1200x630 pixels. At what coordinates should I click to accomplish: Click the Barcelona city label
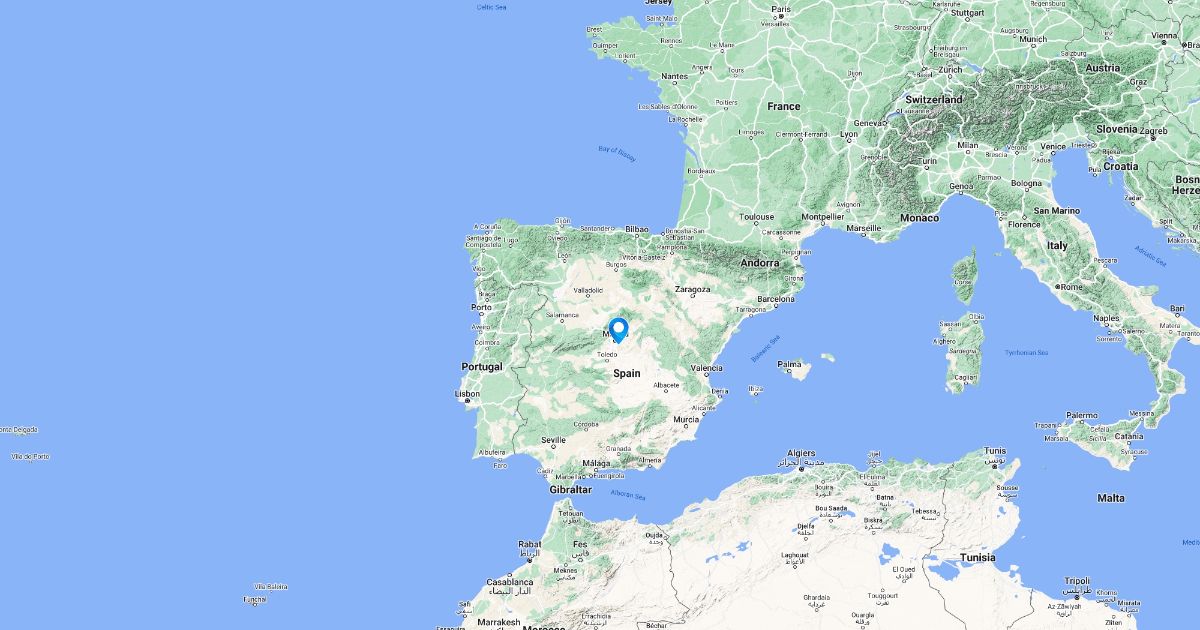pos(775,298)
